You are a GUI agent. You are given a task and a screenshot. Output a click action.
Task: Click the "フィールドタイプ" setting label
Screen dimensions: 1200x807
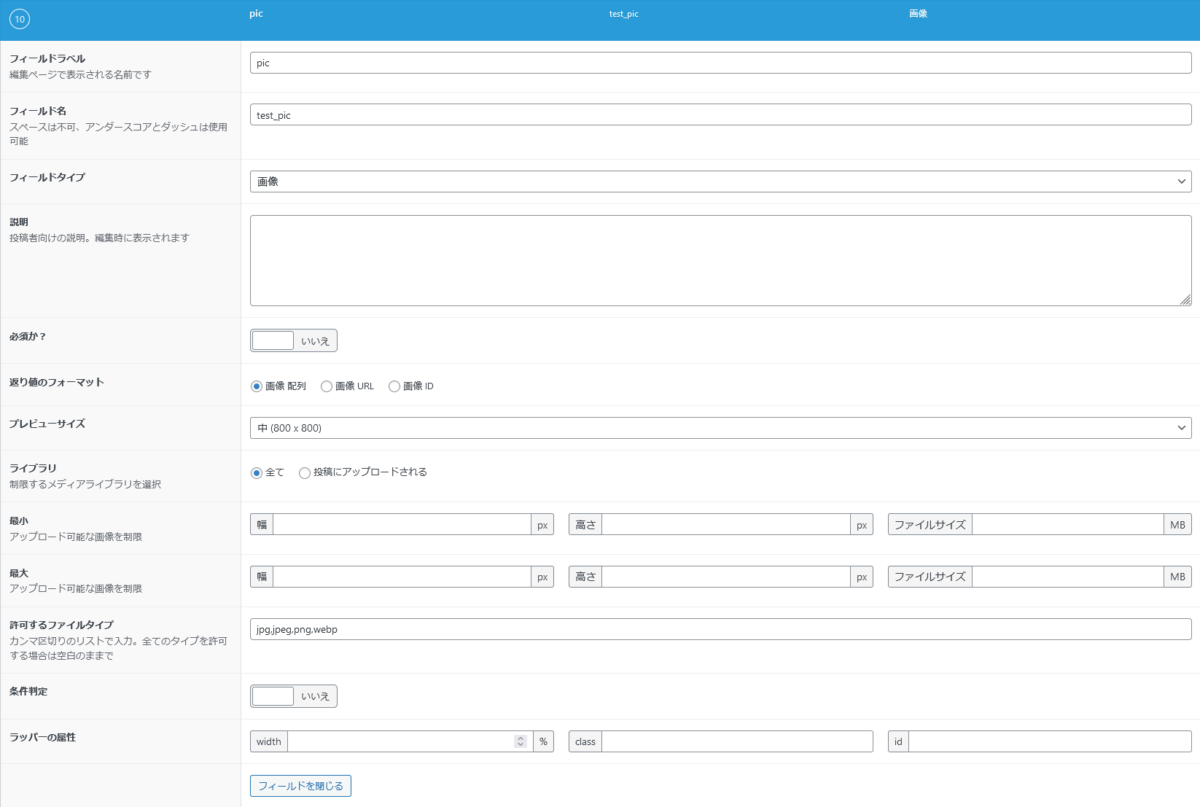coord(47,177)
